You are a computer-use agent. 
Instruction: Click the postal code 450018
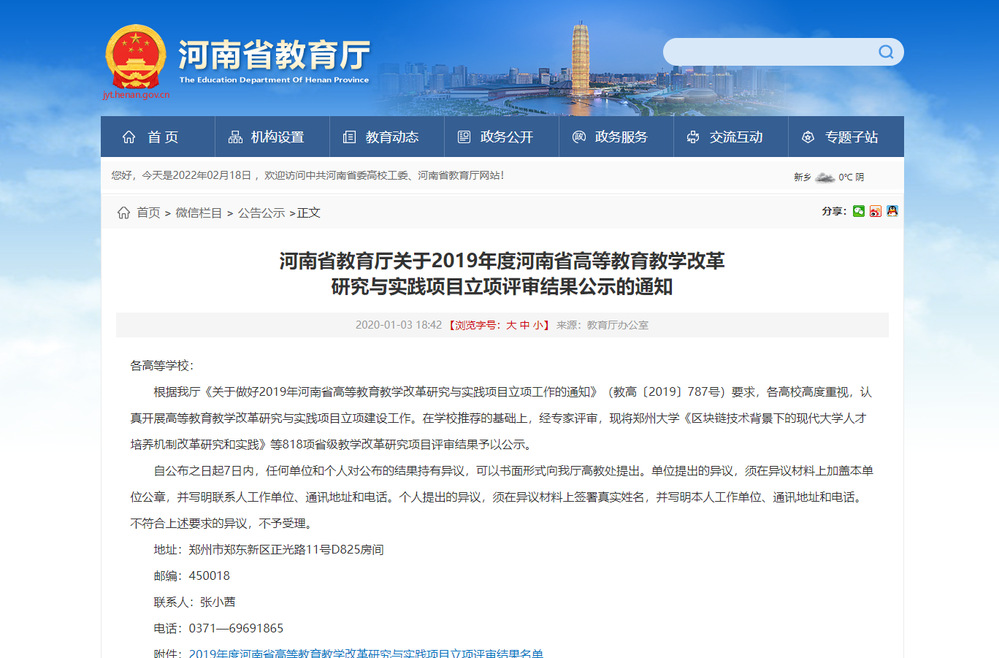pyautogui.click(x=209, y=576)
